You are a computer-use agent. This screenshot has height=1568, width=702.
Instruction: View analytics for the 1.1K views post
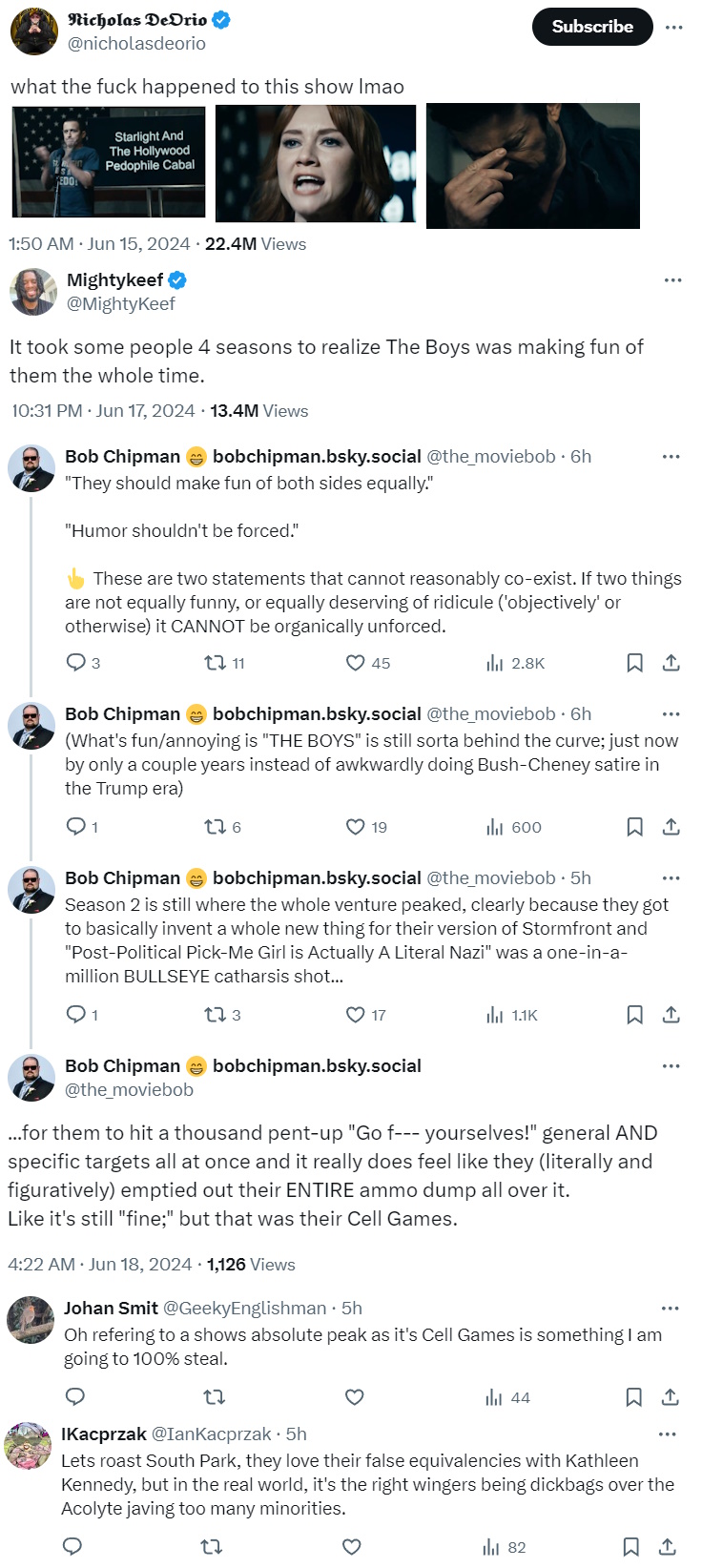tap(495, 1015)
